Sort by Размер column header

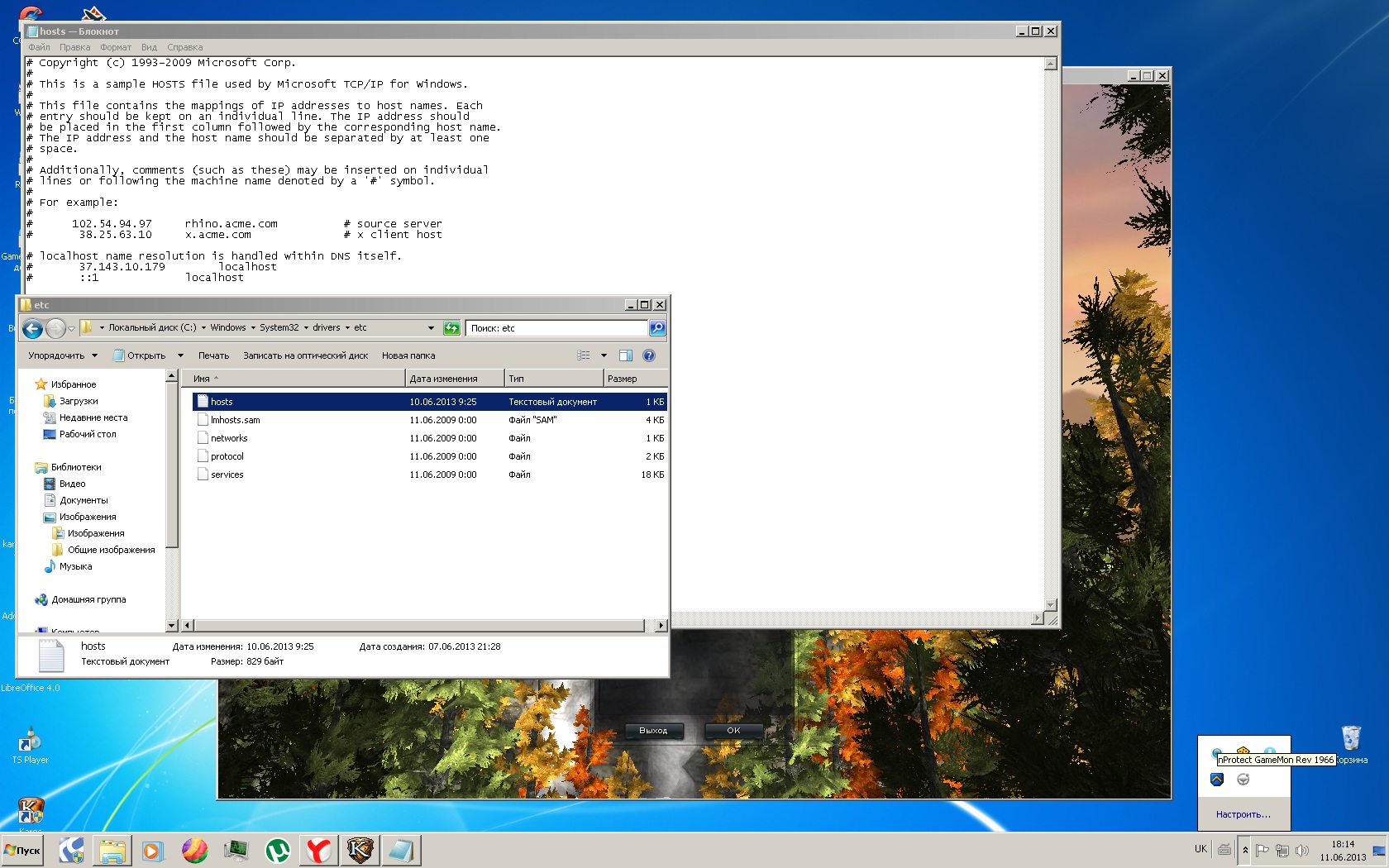point(635,379)
